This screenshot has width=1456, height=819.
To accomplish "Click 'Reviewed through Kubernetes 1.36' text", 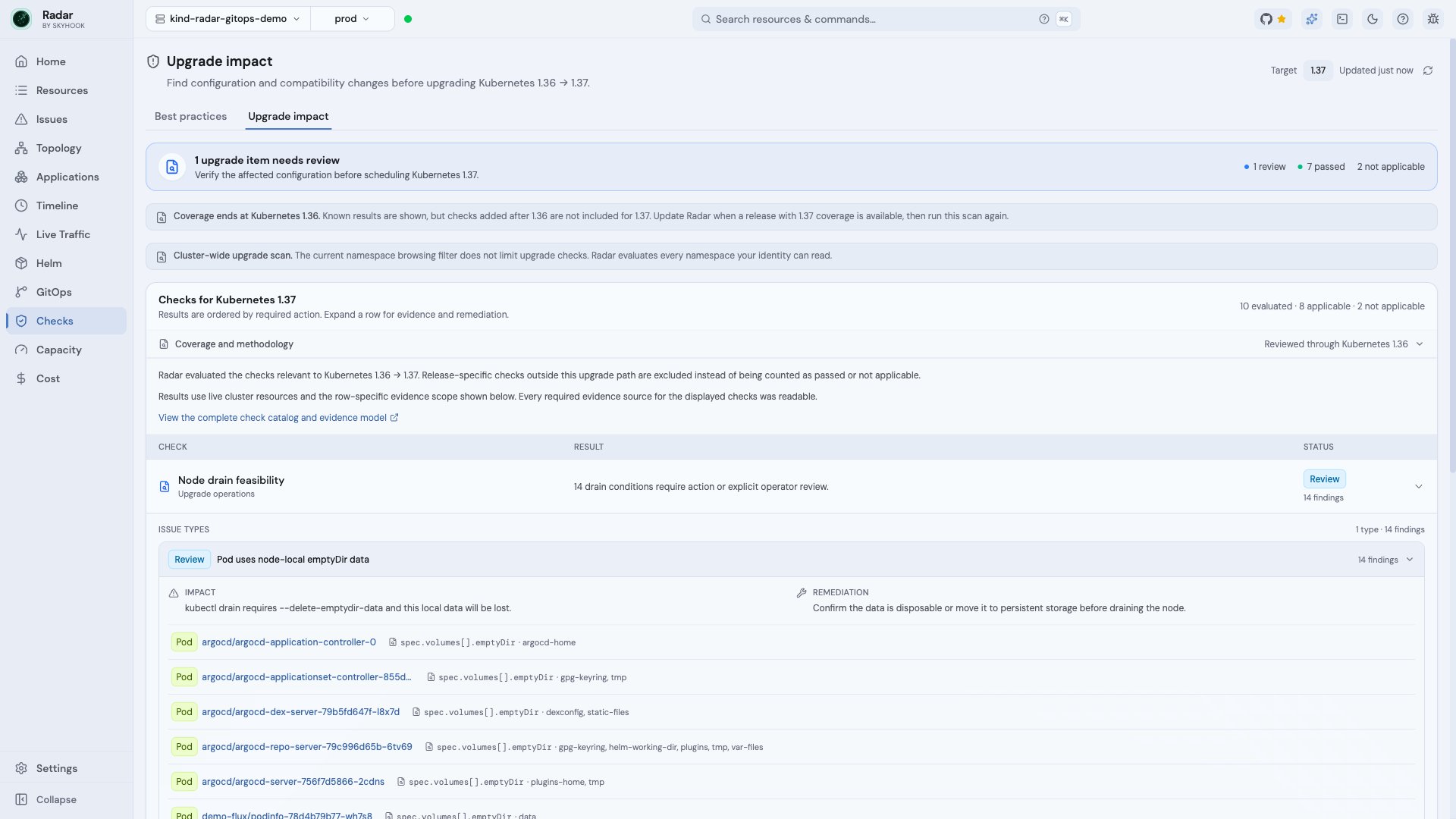I will [x=1335, y=344].
